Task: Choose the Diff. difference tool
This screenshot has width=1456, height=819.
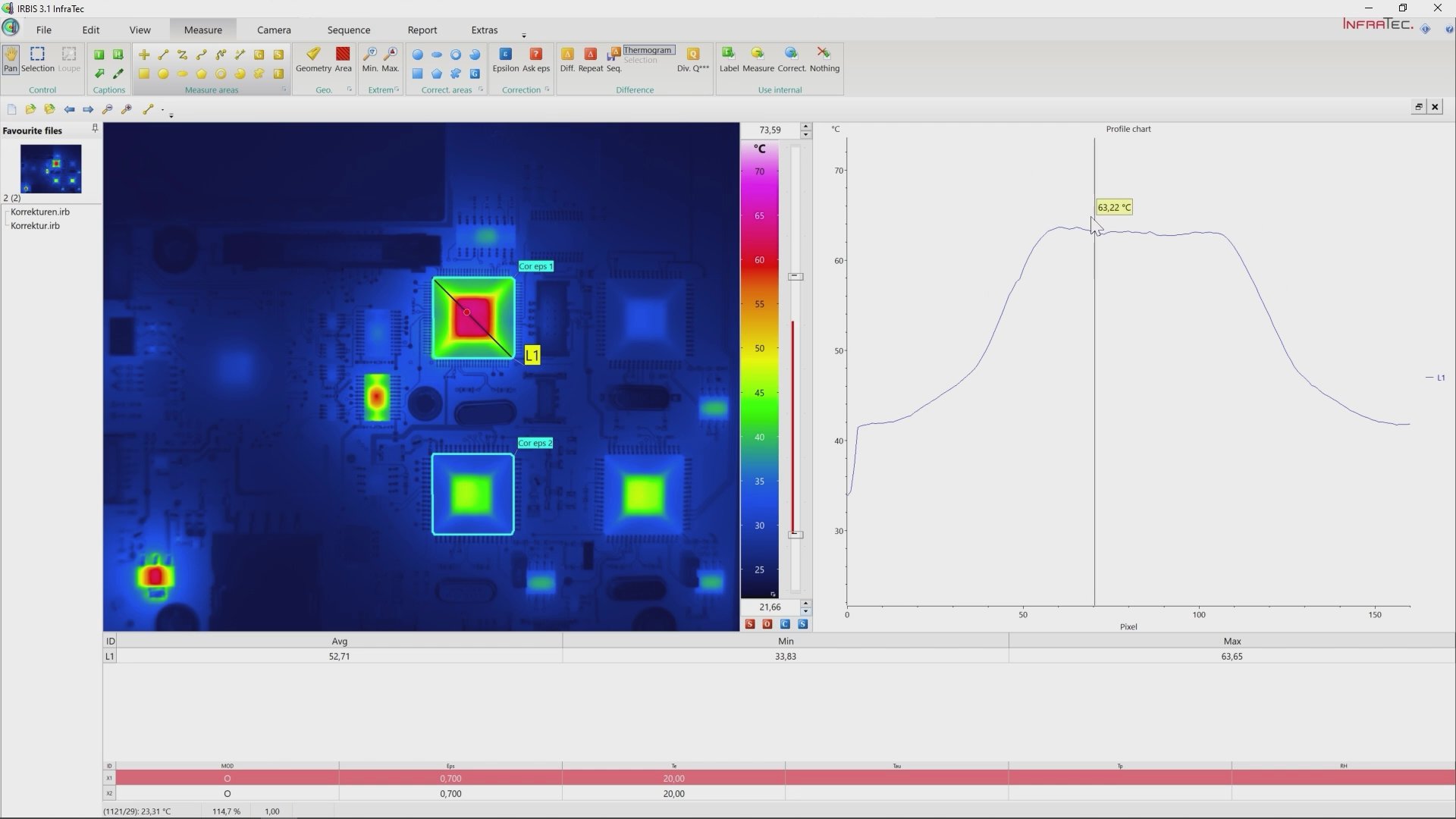Action: pos(567,59)
